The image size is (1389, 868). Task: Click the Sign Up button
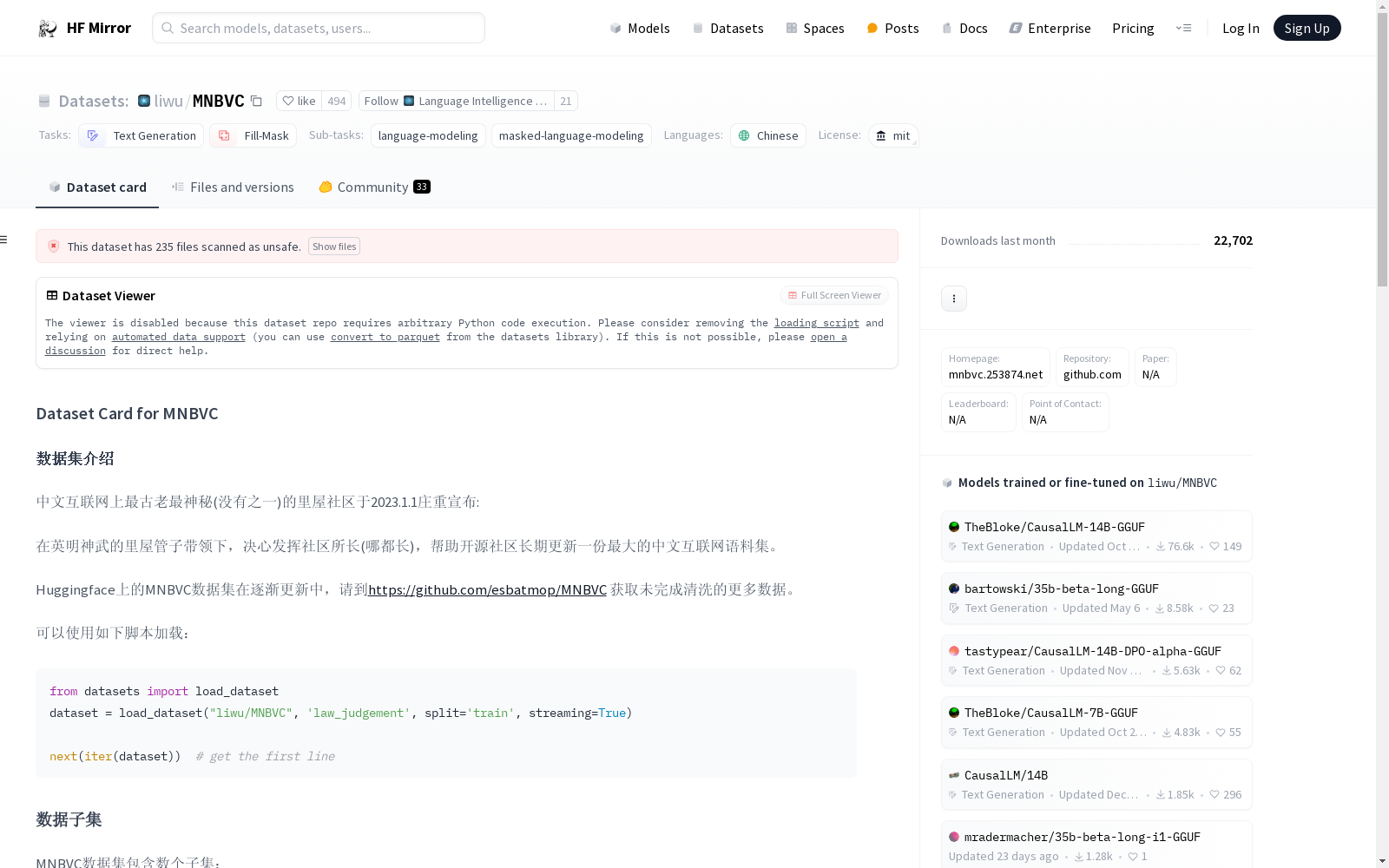pyautogui.click(x=1307, y=28)
